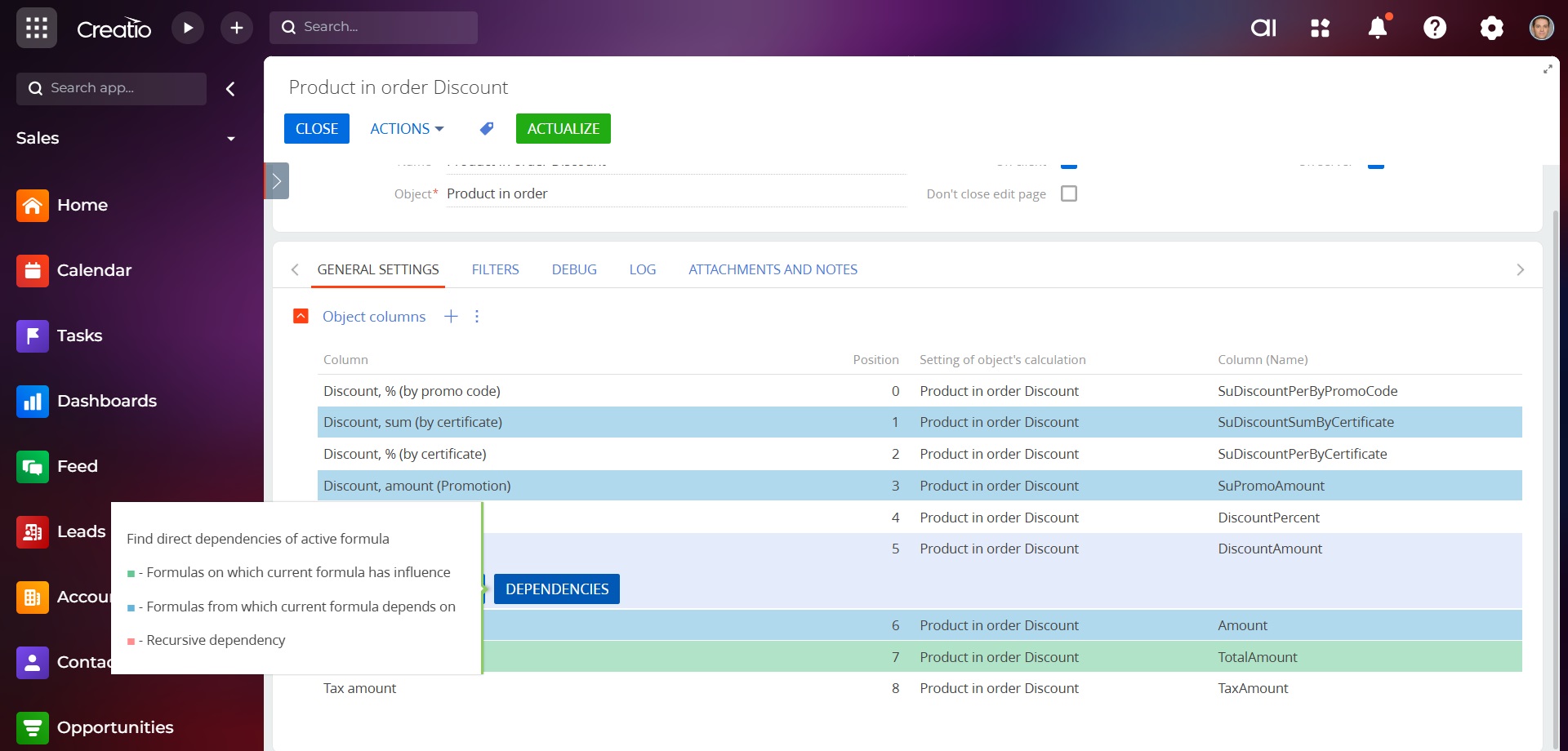Click the tag icon next to Actions
This screenshot has width=1568, height=751.
[x=487, y=129]
